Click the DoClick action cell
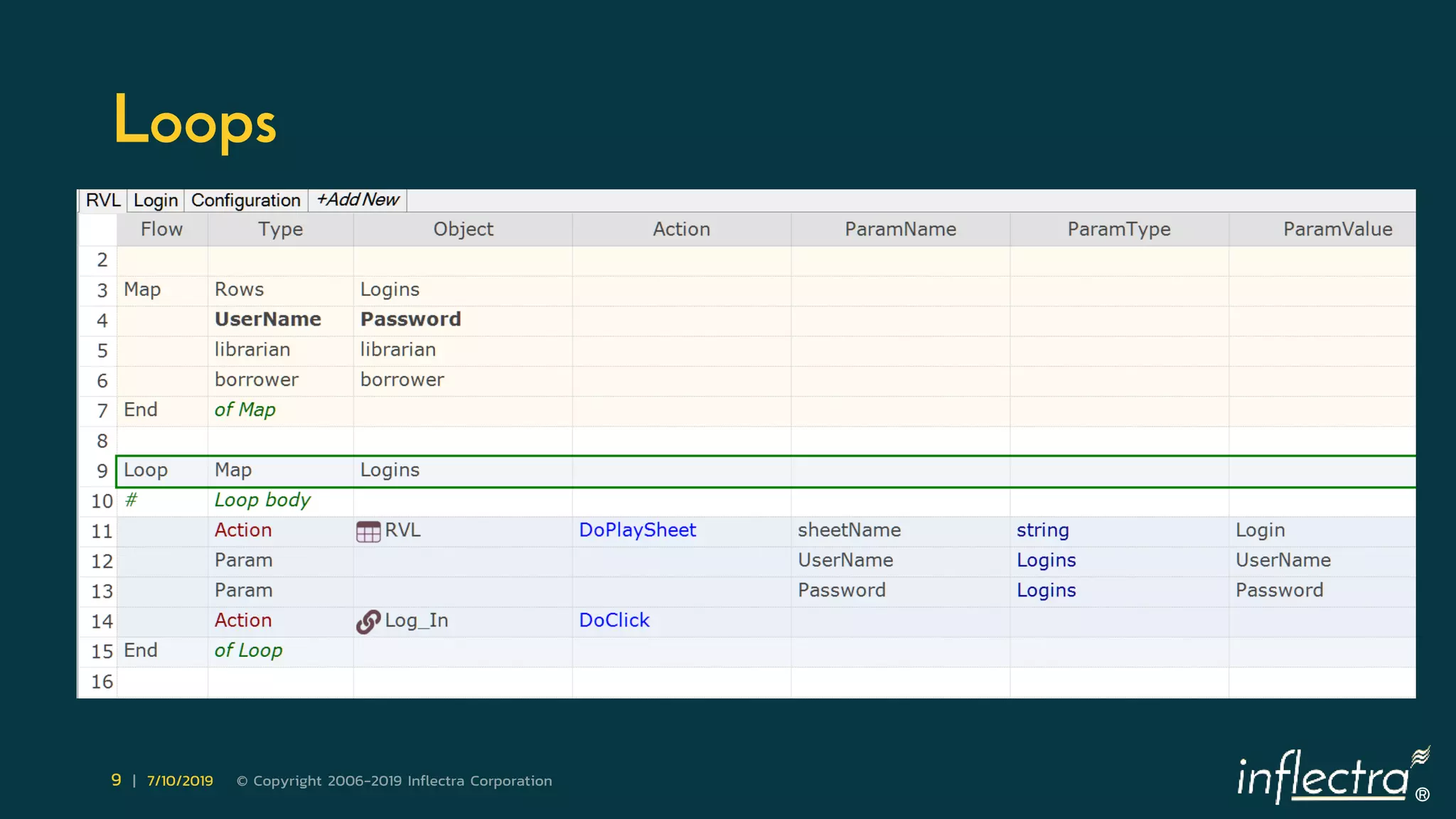Screen dimensions: 1456x819 (x=614, y=621)
